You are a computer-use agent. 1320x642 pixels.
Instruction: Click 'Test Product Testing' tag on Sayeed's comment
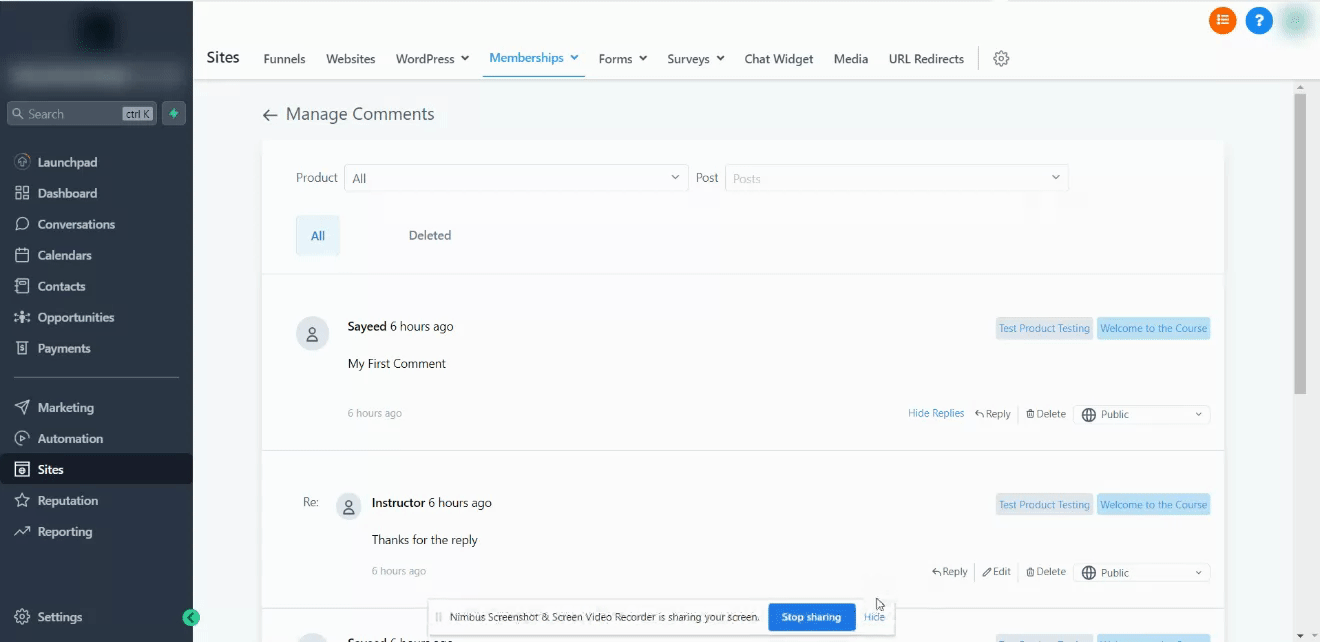[x=1044, y=328]
